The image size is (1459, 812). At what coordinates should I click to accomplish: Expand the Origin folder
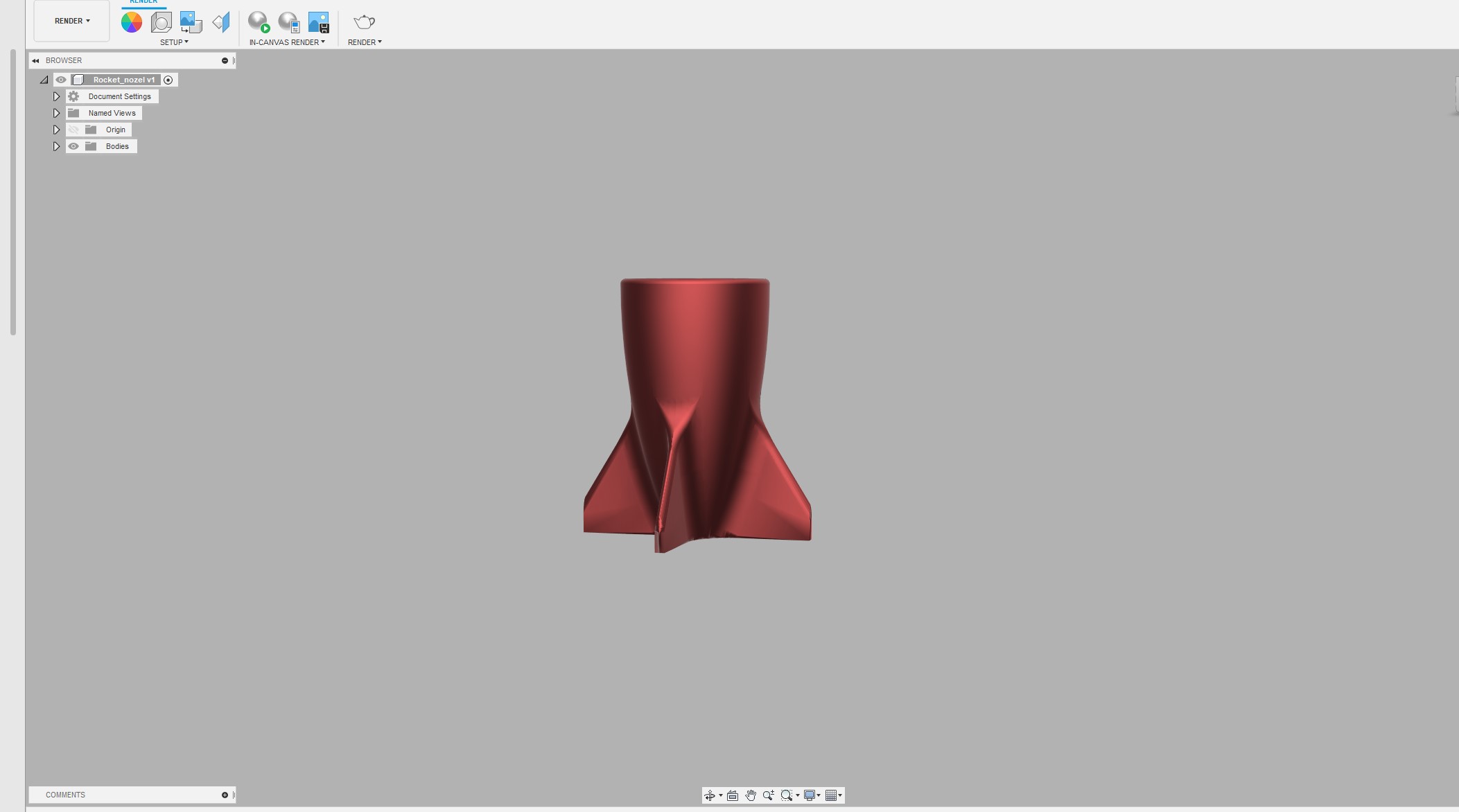pos(57,130)
